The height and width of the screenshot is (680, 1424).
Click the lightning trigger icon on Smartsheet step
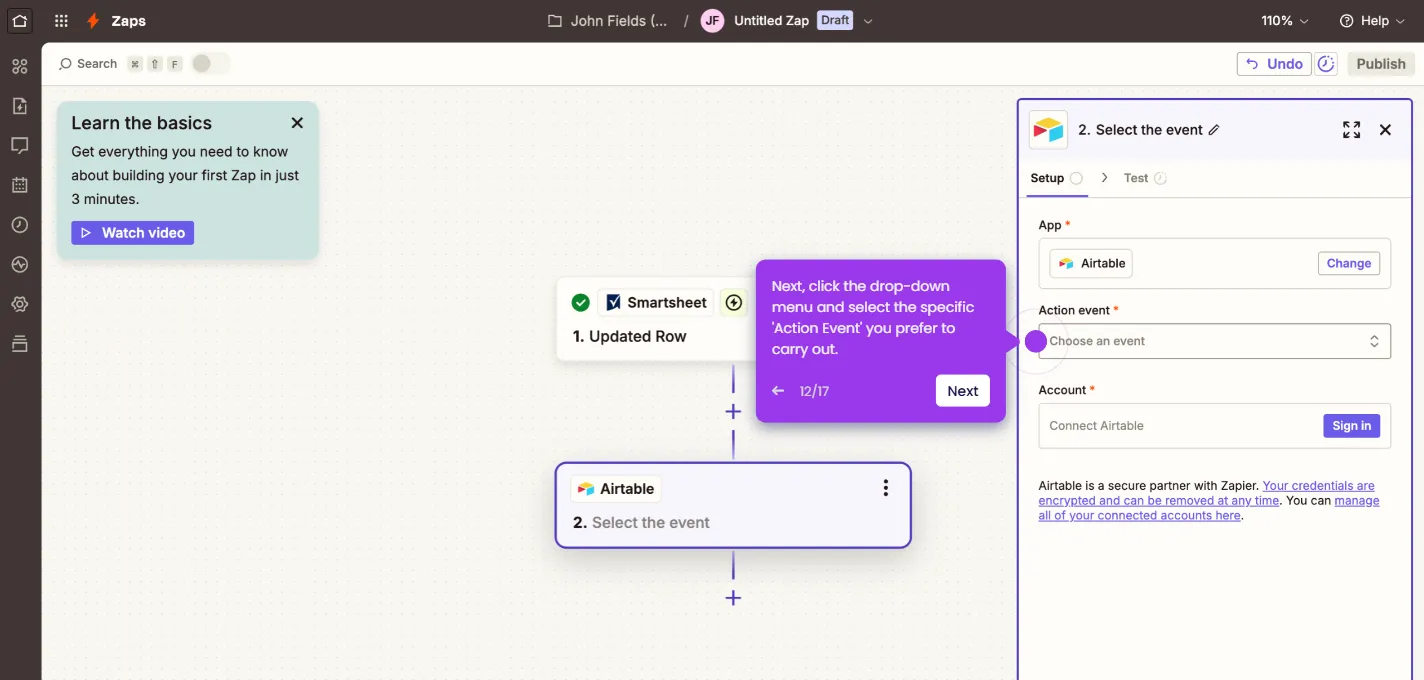pos(734,303)
